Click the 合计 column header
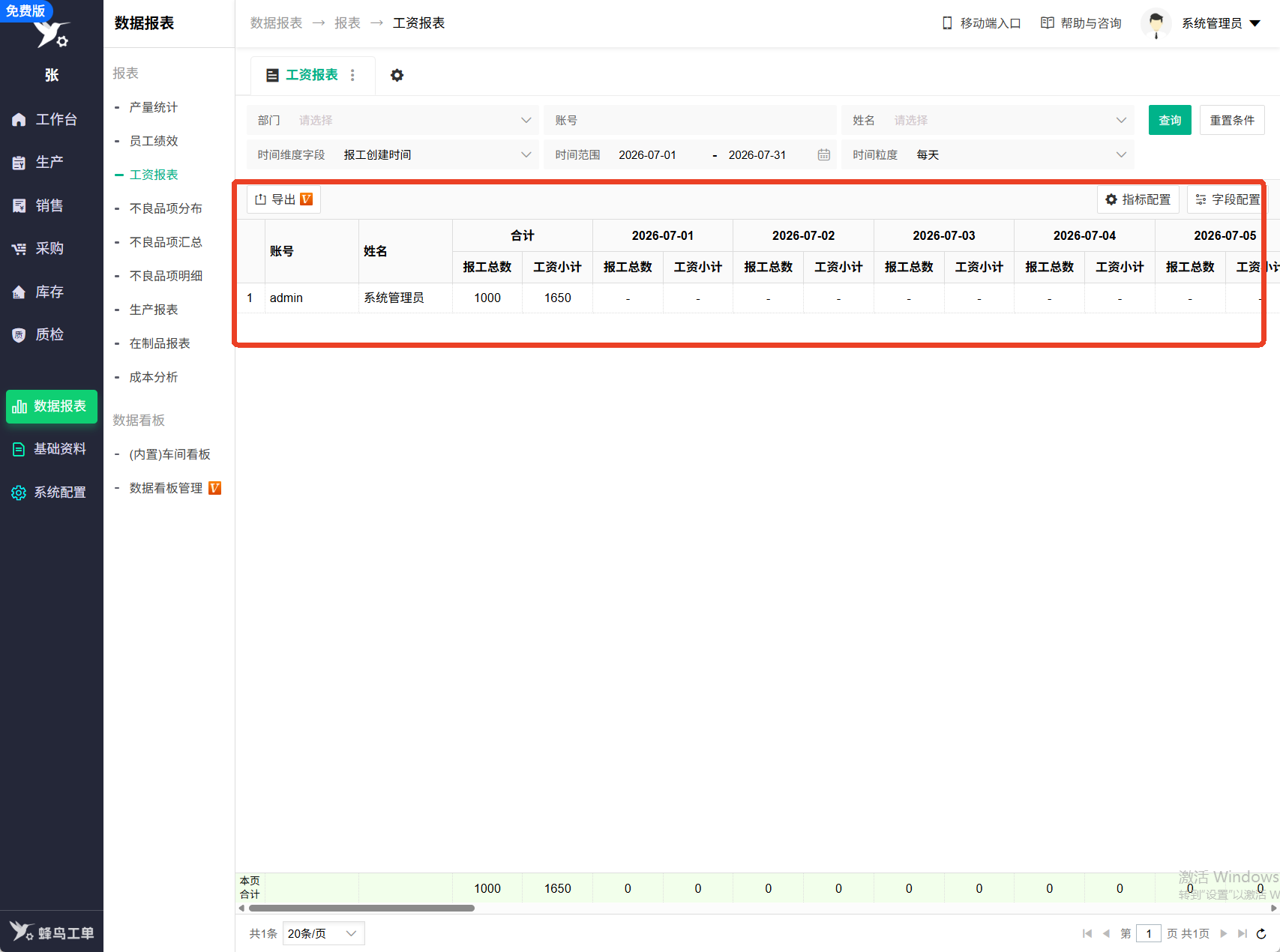 (523, 235)
